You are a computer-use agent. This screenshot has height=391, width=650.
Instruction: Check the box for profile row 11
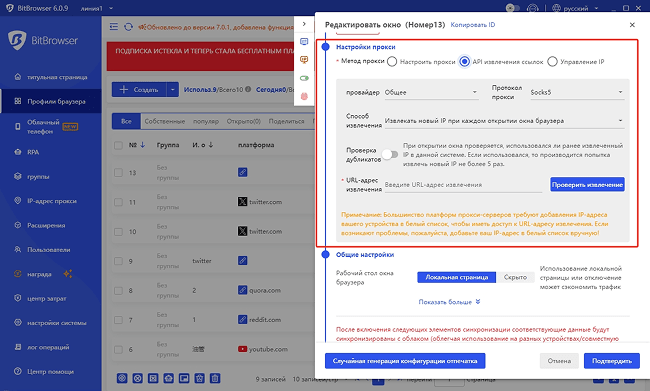tap(119, 202)
